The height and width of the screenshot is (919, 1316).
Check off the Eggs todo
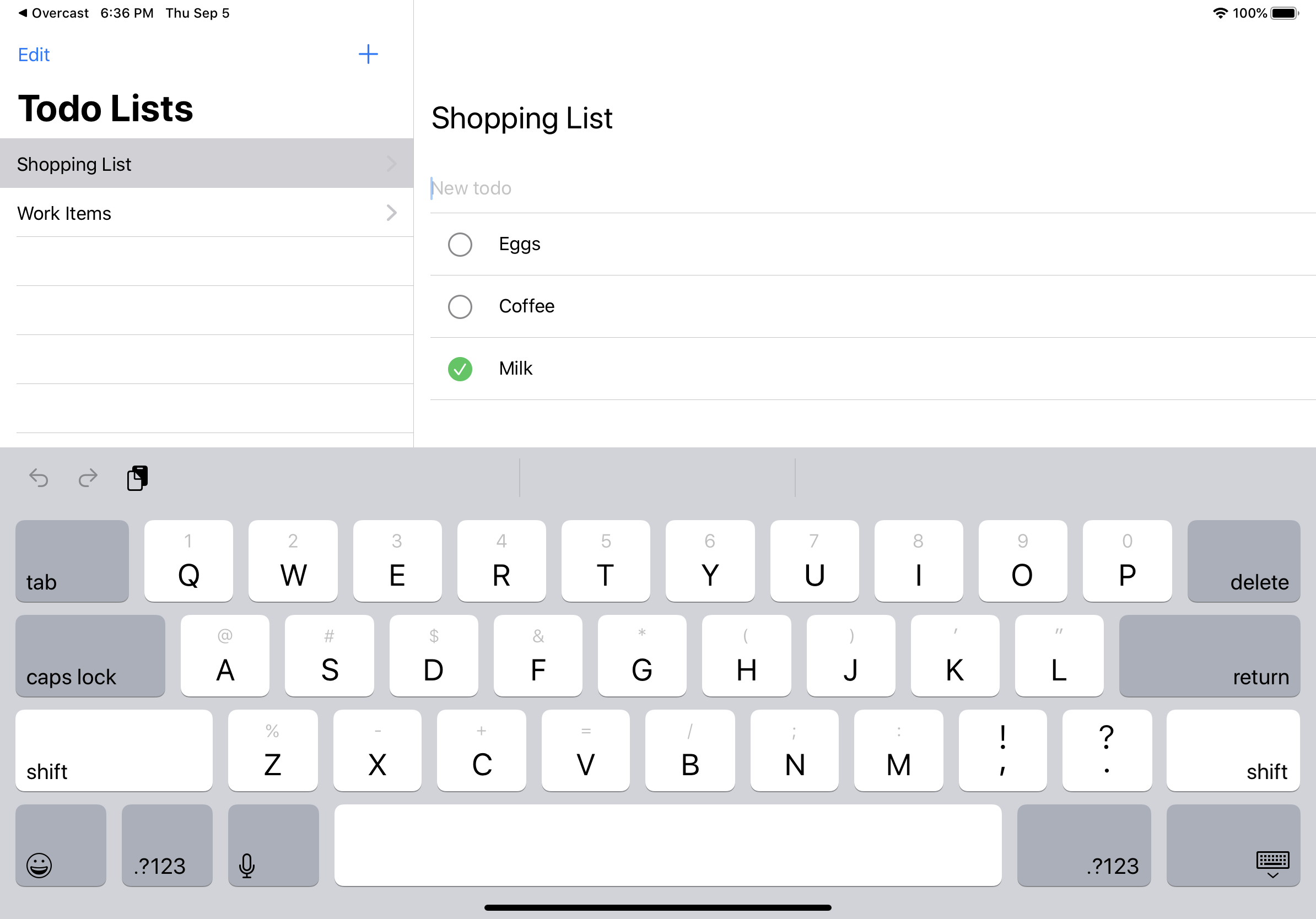(x=460, y=245)
